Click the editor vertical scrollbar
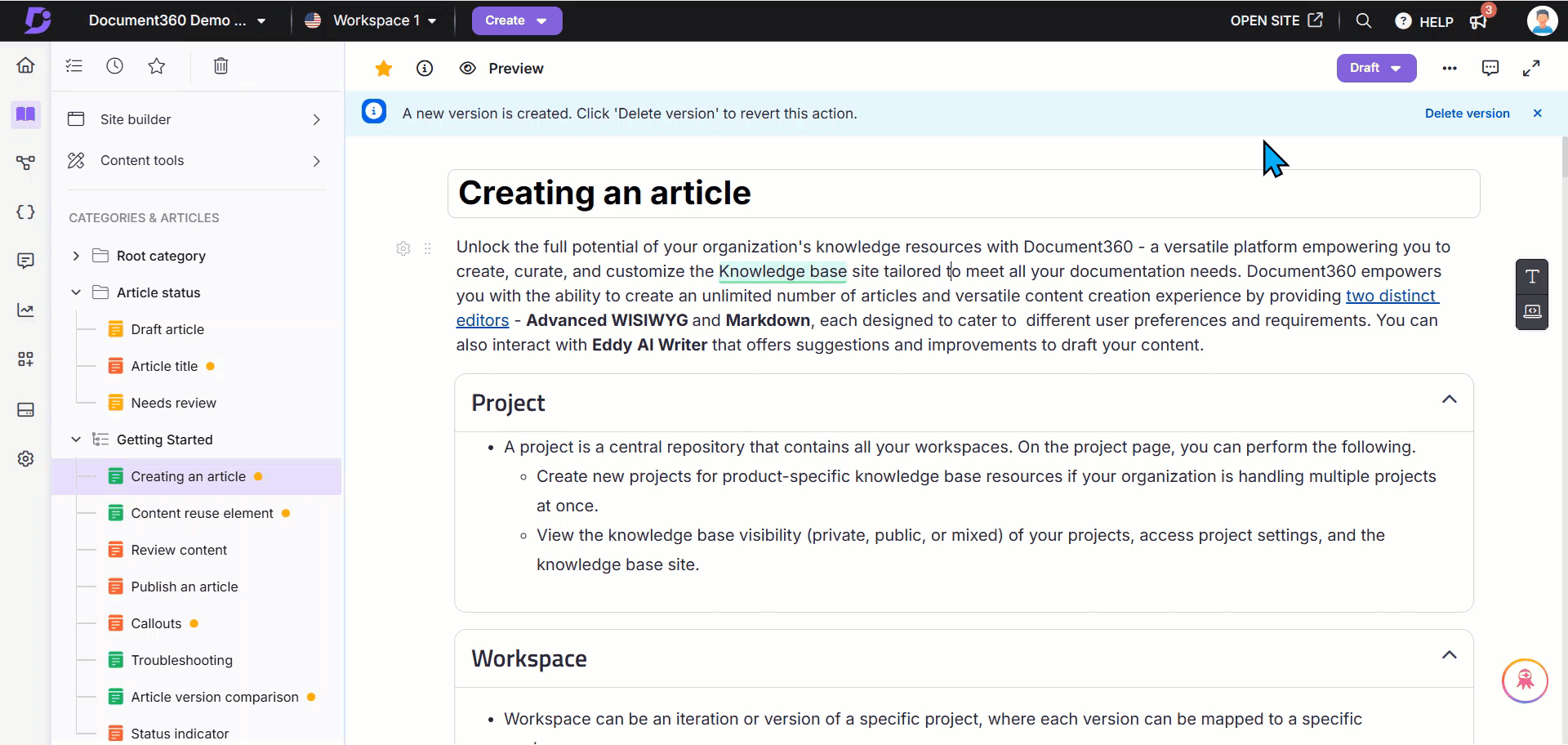This screenshot has width=1568, height=745. (x=1563, y=157)
